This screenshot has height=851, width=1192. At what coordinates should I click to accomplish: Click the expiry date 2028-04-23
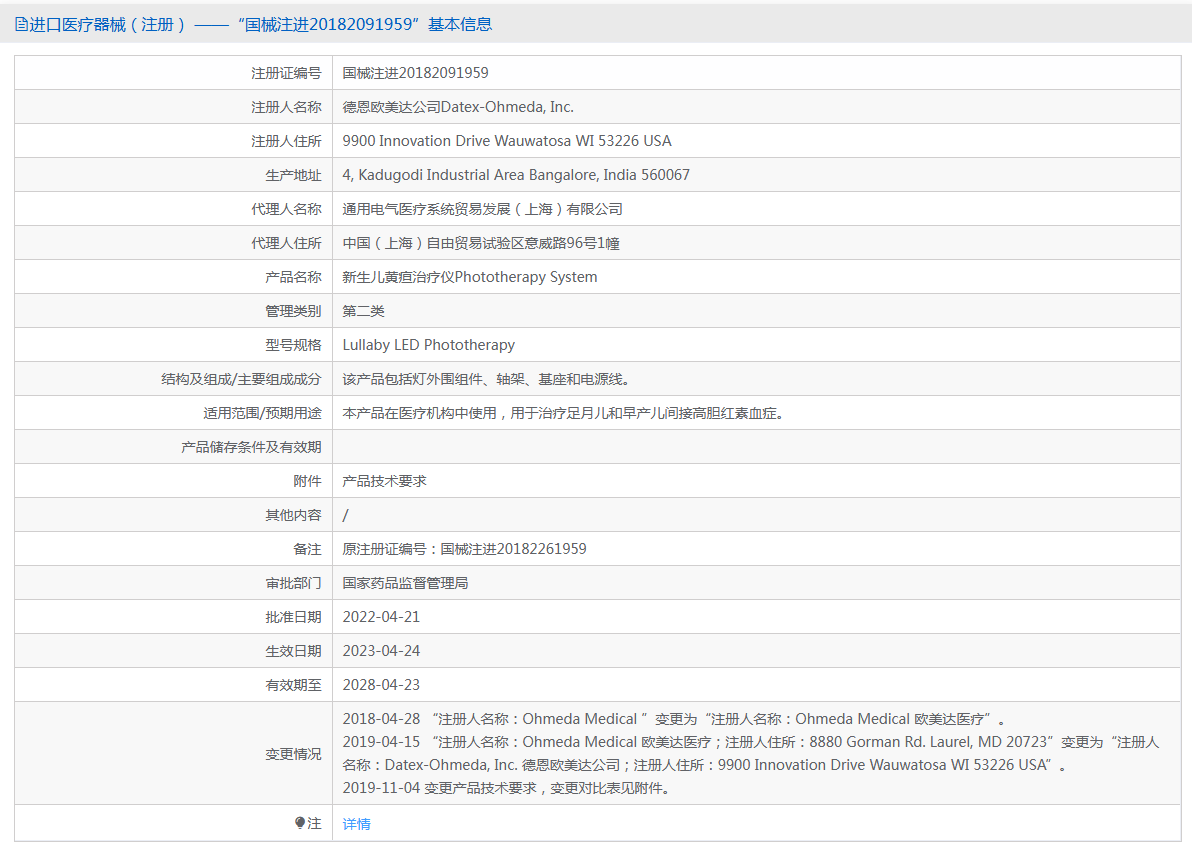coord(381,685)
